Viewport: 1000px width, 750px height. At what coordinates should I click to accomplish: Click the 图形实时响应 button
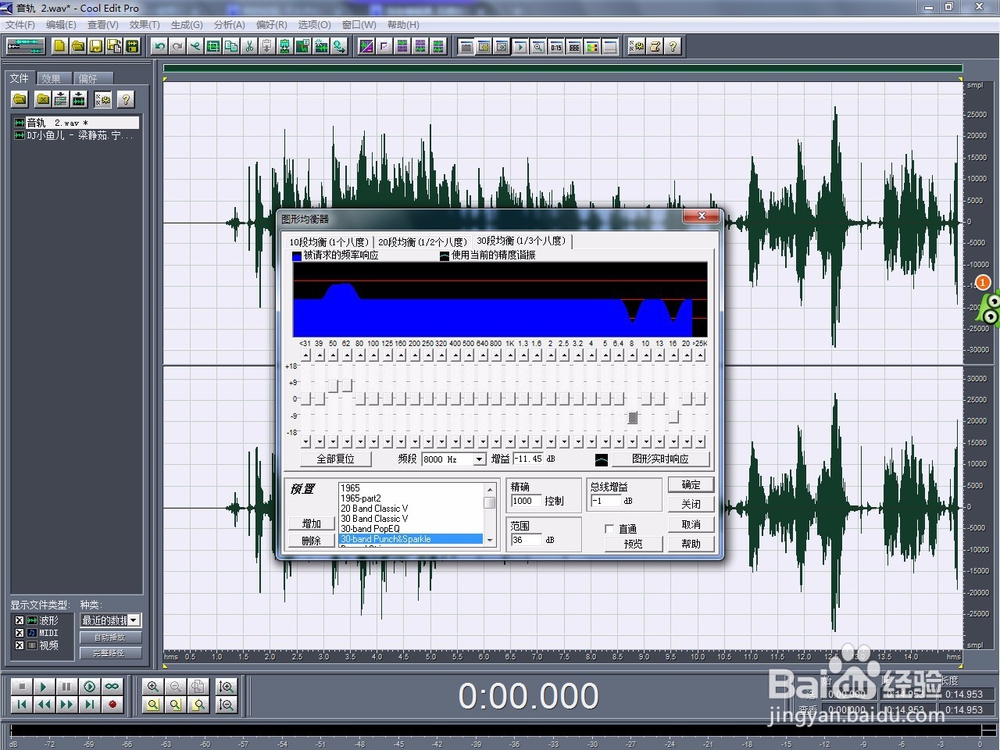660,459
